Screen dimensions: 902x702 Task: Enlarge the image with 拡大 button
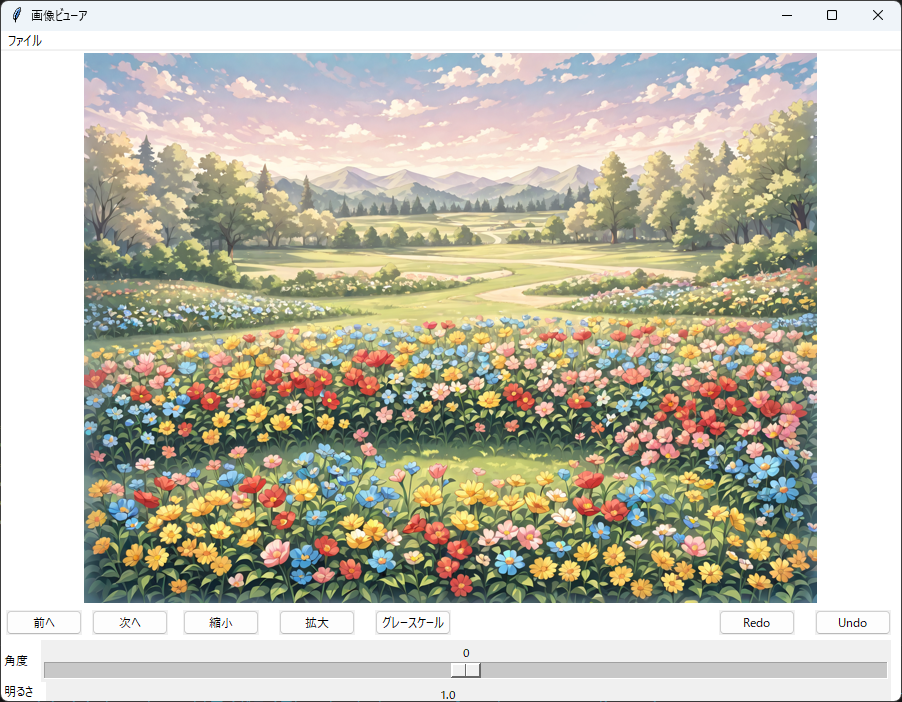click(317, 622)
